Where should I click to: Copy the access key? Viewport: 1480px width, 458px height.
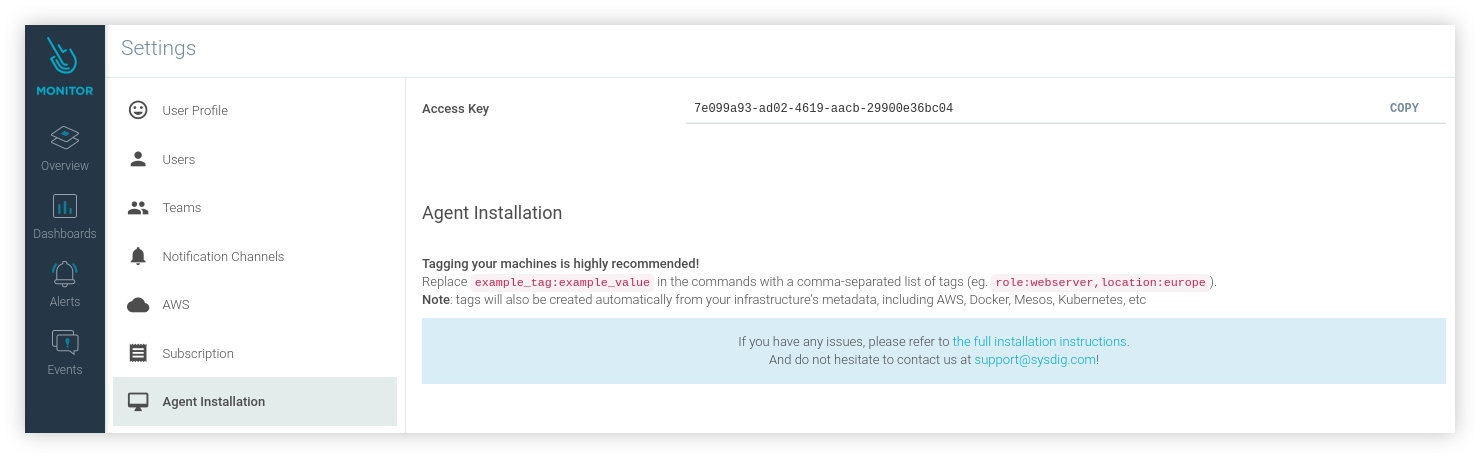(x=1404, y=108)
